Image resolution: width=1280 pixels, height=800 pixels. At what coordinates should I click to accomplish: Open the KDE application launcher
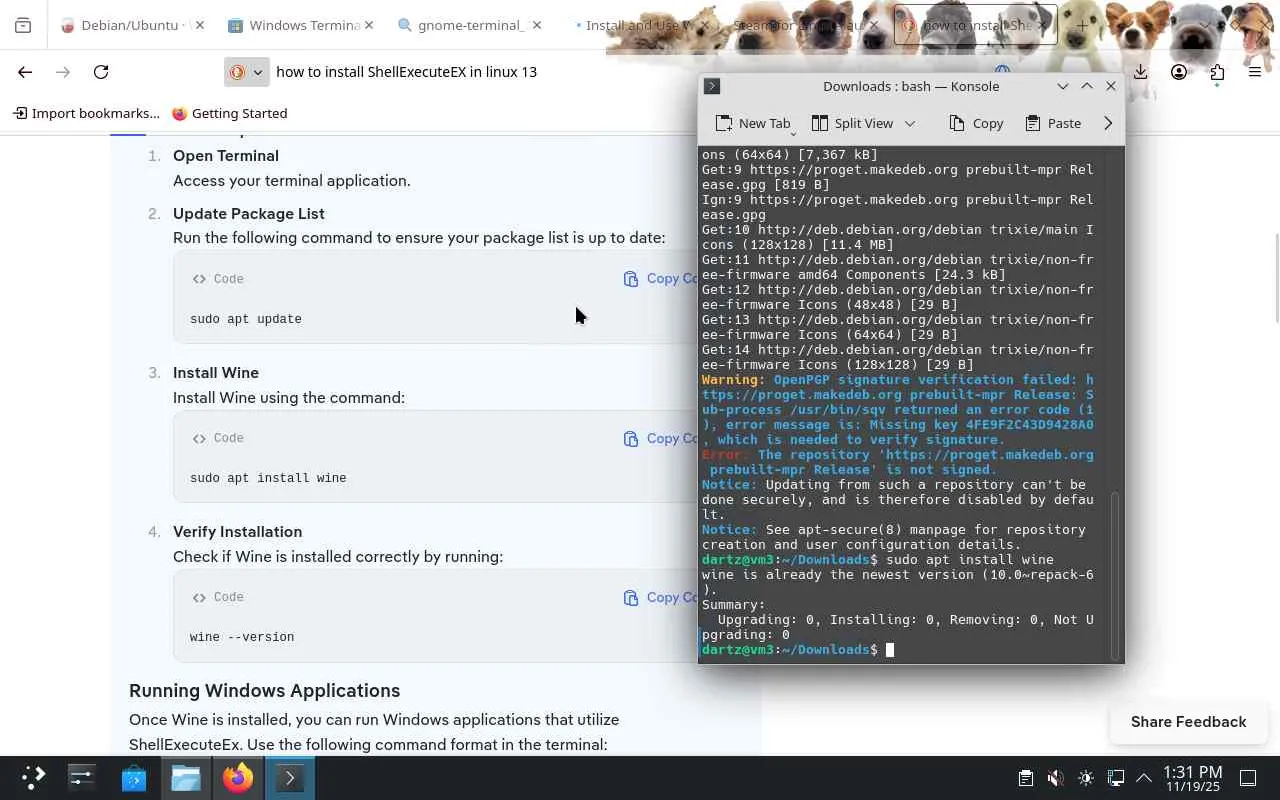point(34,777)
